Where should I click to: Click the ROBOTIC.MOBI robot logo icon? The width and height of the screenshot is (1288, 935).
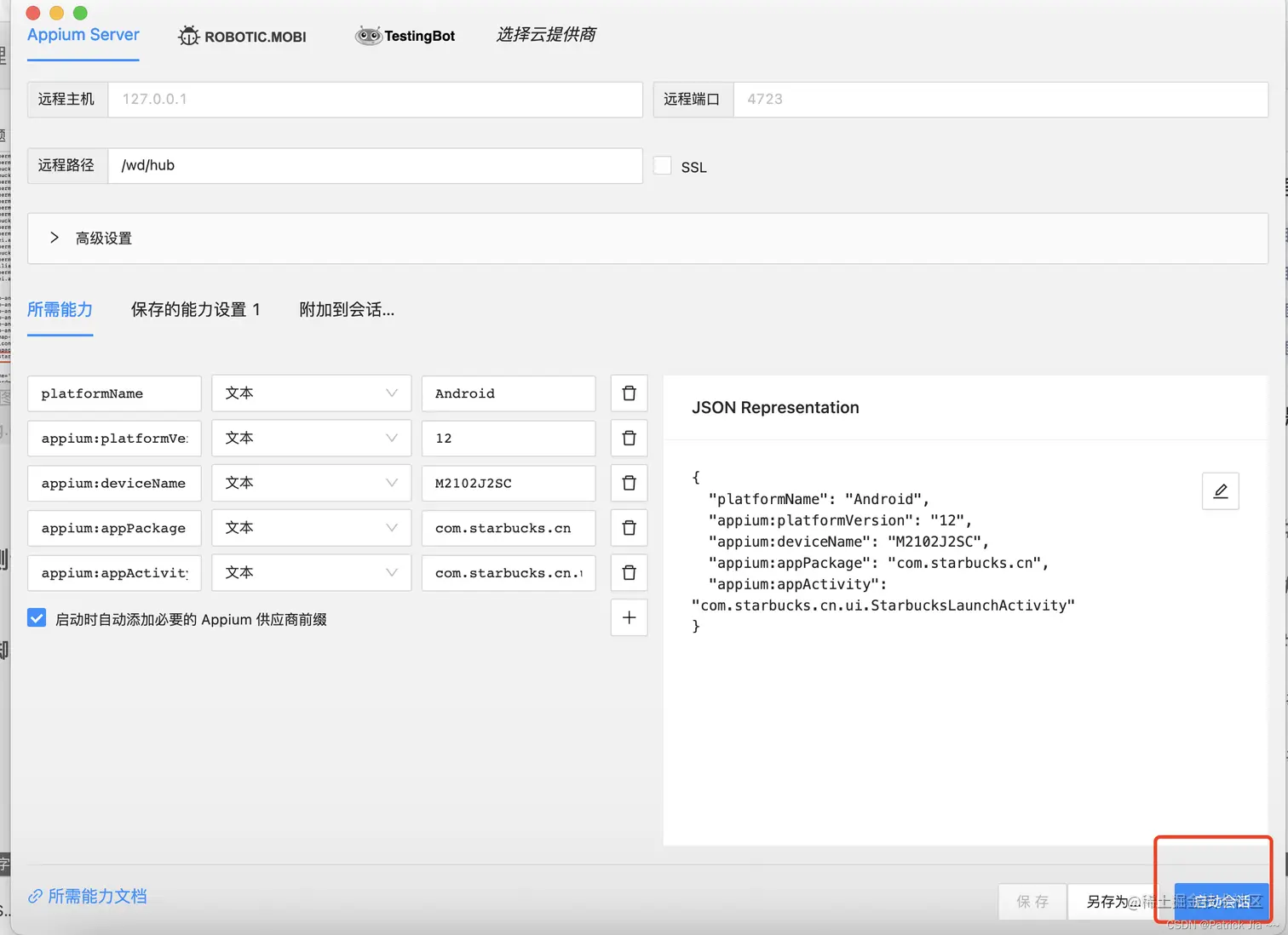pyautogui.click(x=188, y=36)
